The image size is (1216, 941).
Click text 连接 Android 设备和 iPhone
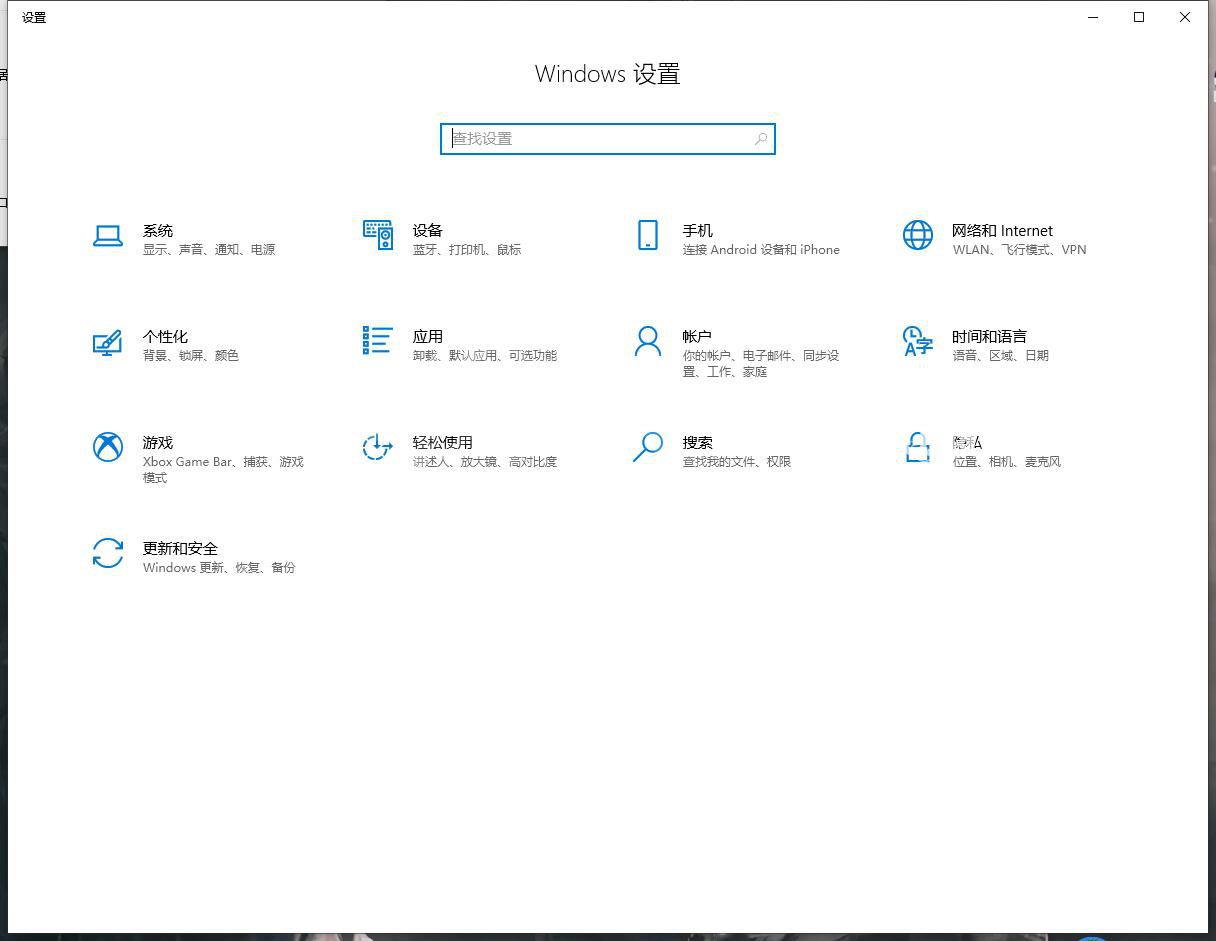(761, 250)
